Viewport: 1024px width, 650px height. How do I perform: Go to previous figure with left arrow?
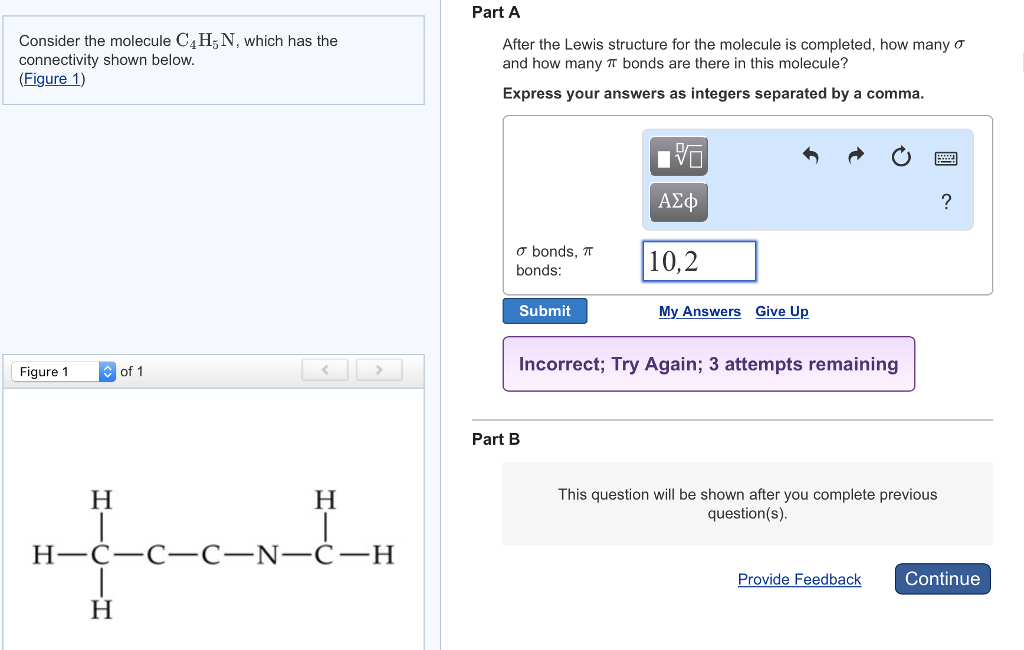(324, 370)
